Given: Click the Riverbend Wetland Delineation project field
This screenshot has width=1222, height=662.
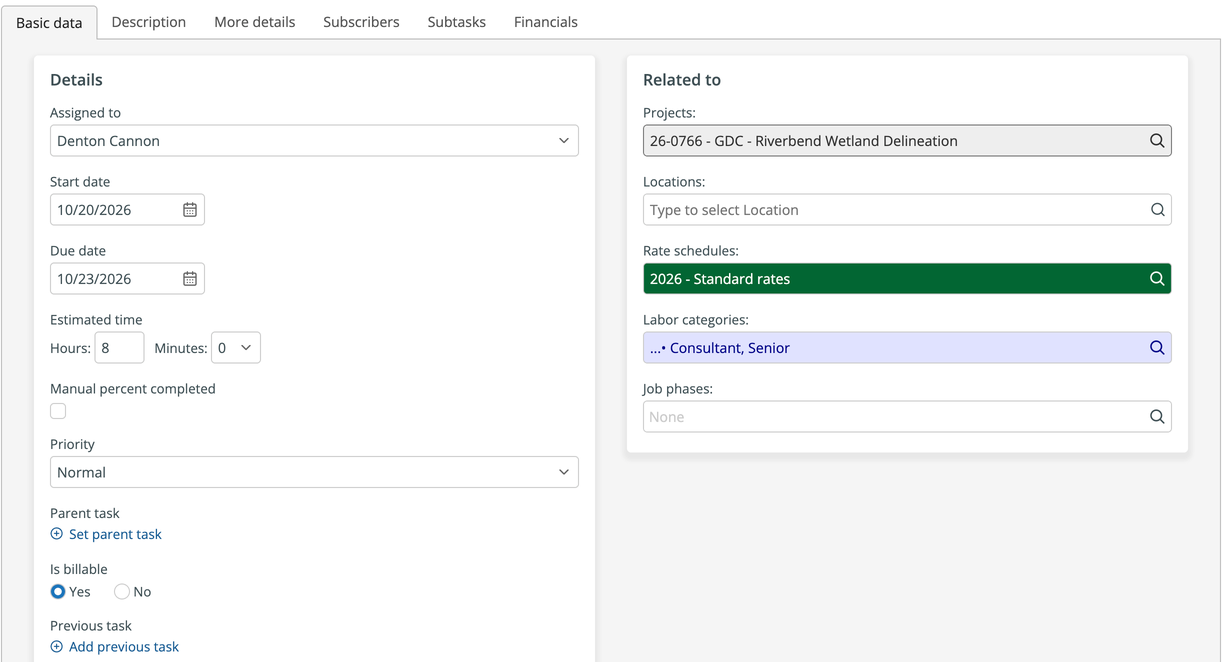Looking at the screenshot, I should pyautogui.click(x=907, y=141).
